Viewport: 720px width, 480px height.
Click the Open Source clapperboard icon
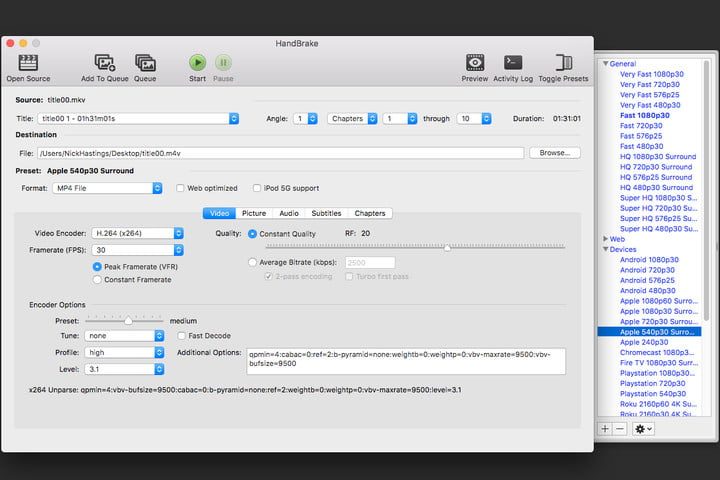coord(28,62)
